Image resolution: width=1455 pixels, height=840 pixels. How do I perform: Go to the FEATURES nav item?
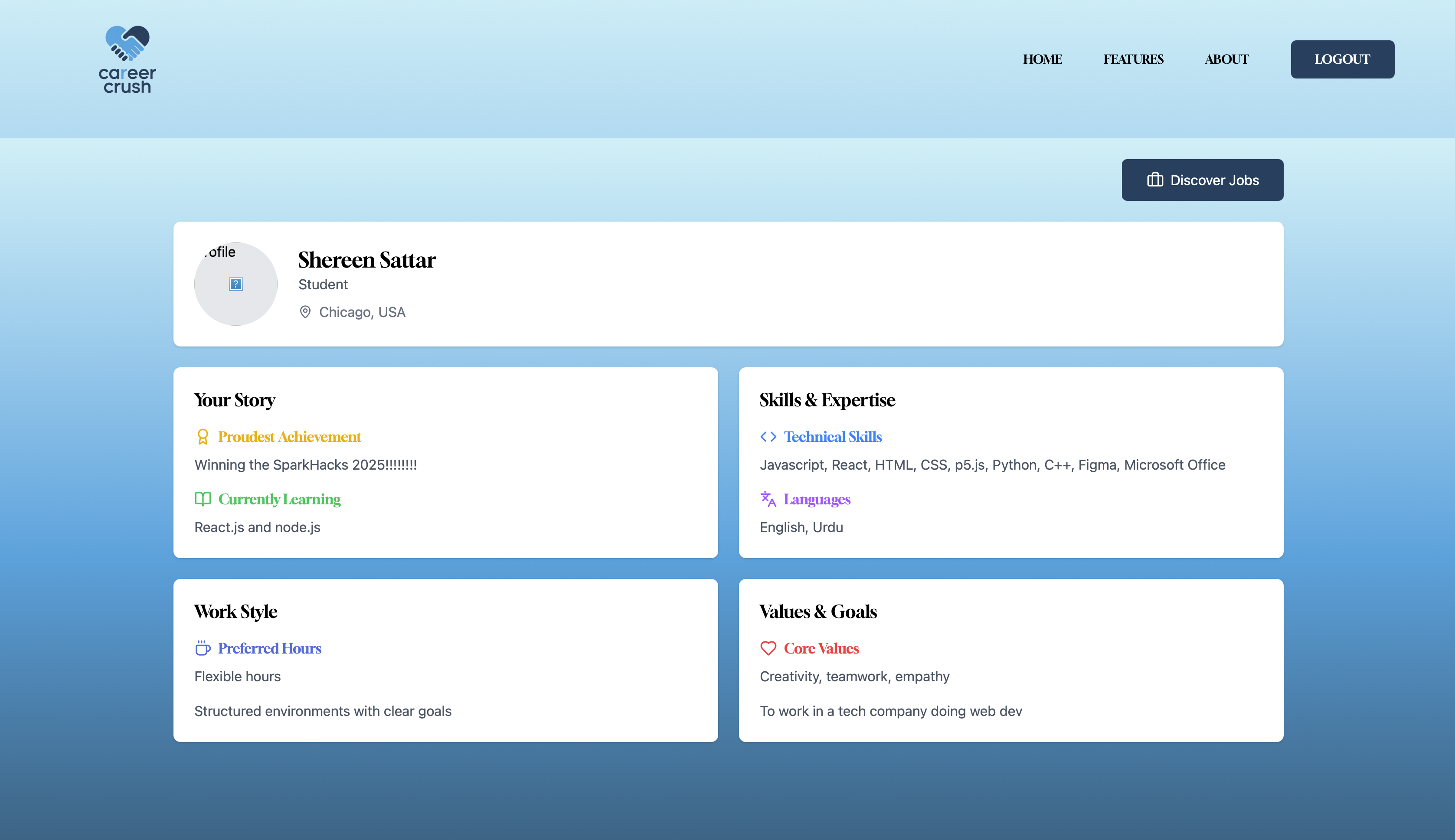(1133, 59)
